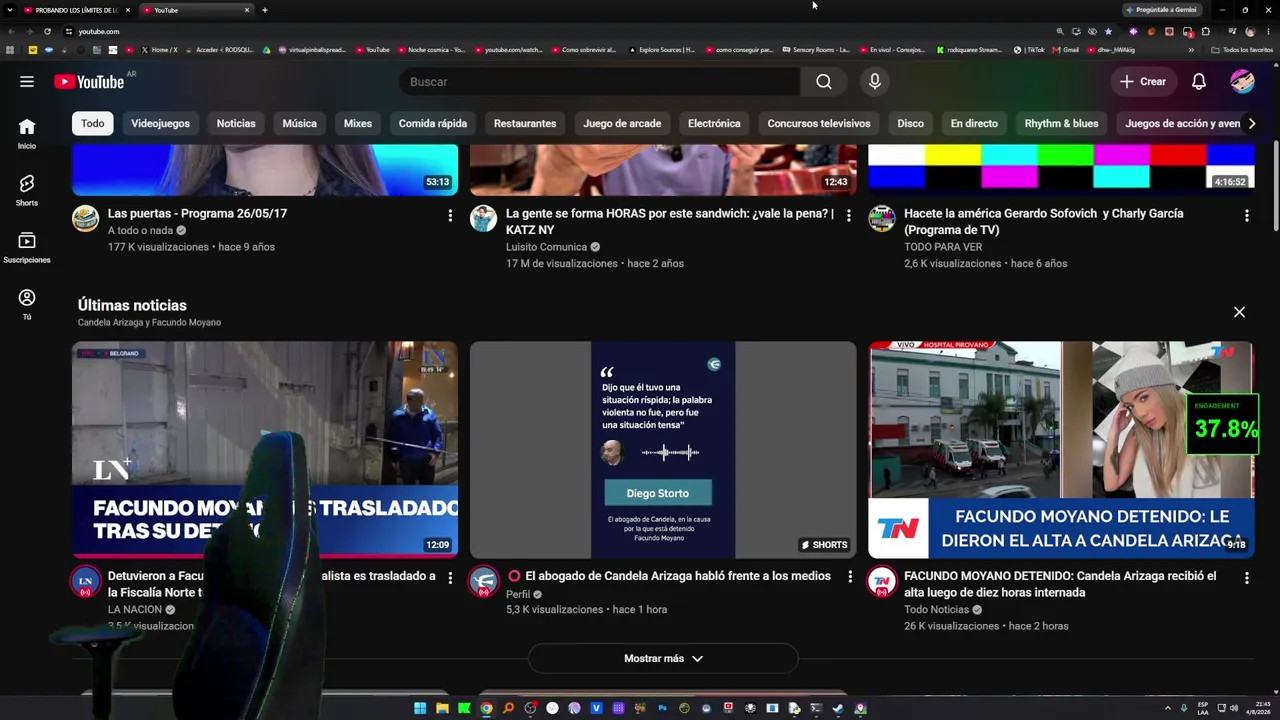Reload the page in the browser

[47, 31]
